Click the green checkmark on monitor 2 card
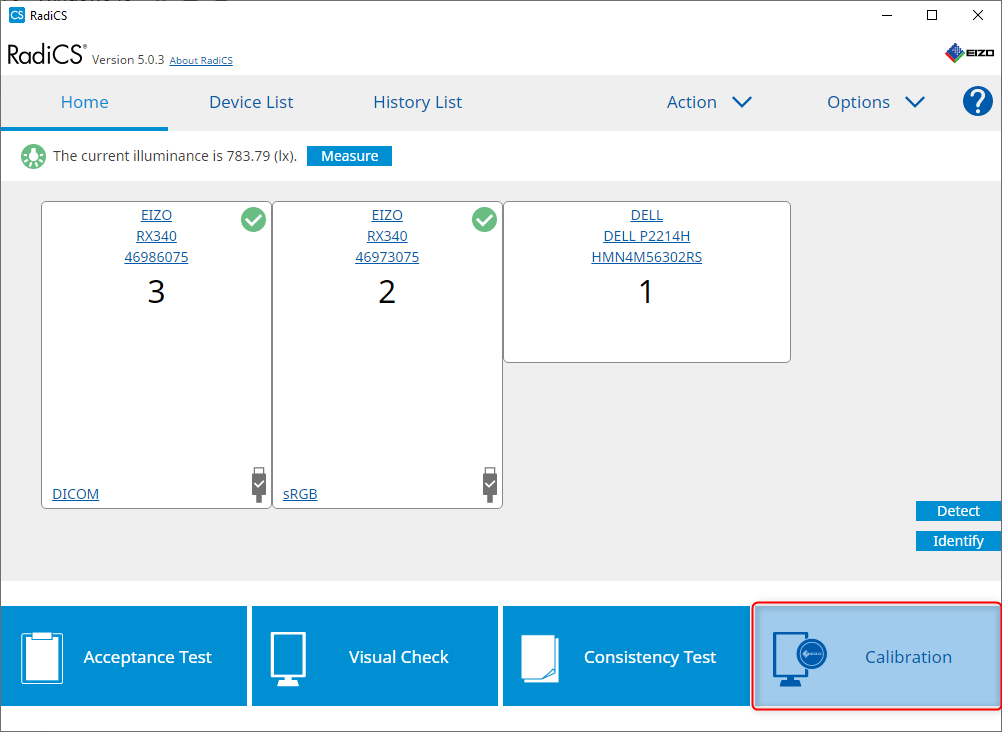 coord(484,219)
